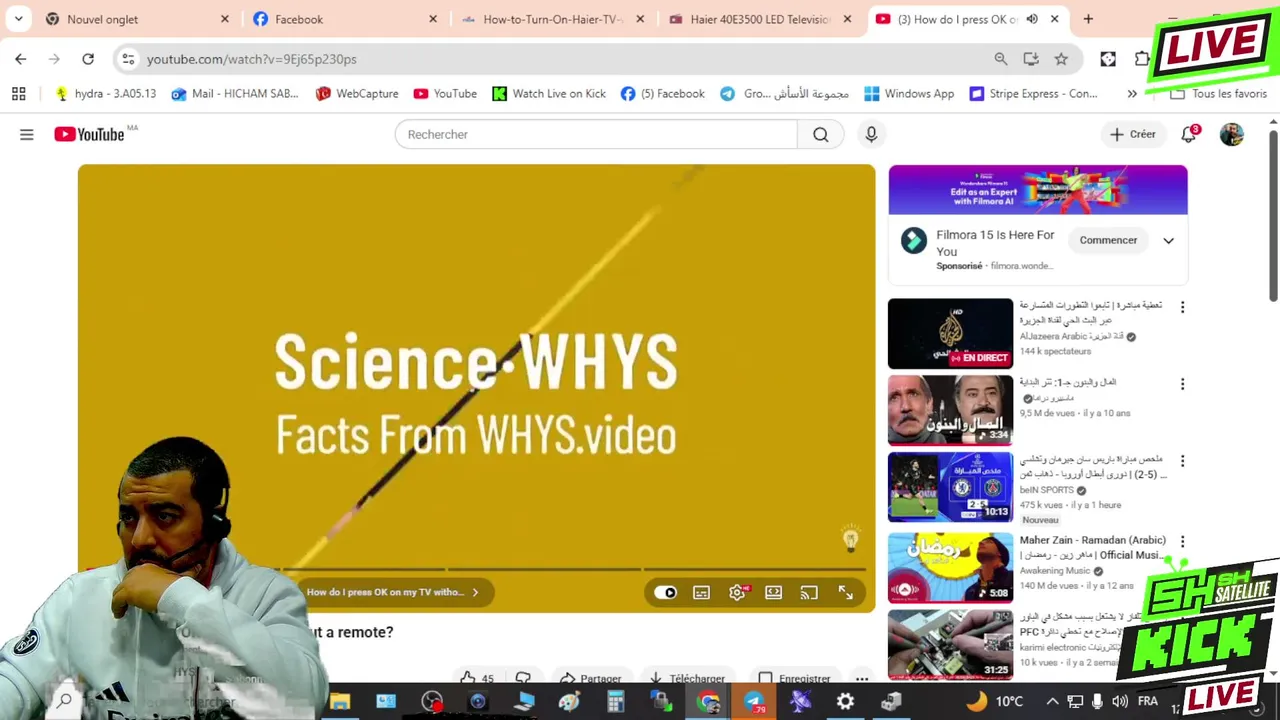Open YouTube notifications bell
The width and height of the screenshot is (1280, 720).
tap(1189, 134)
